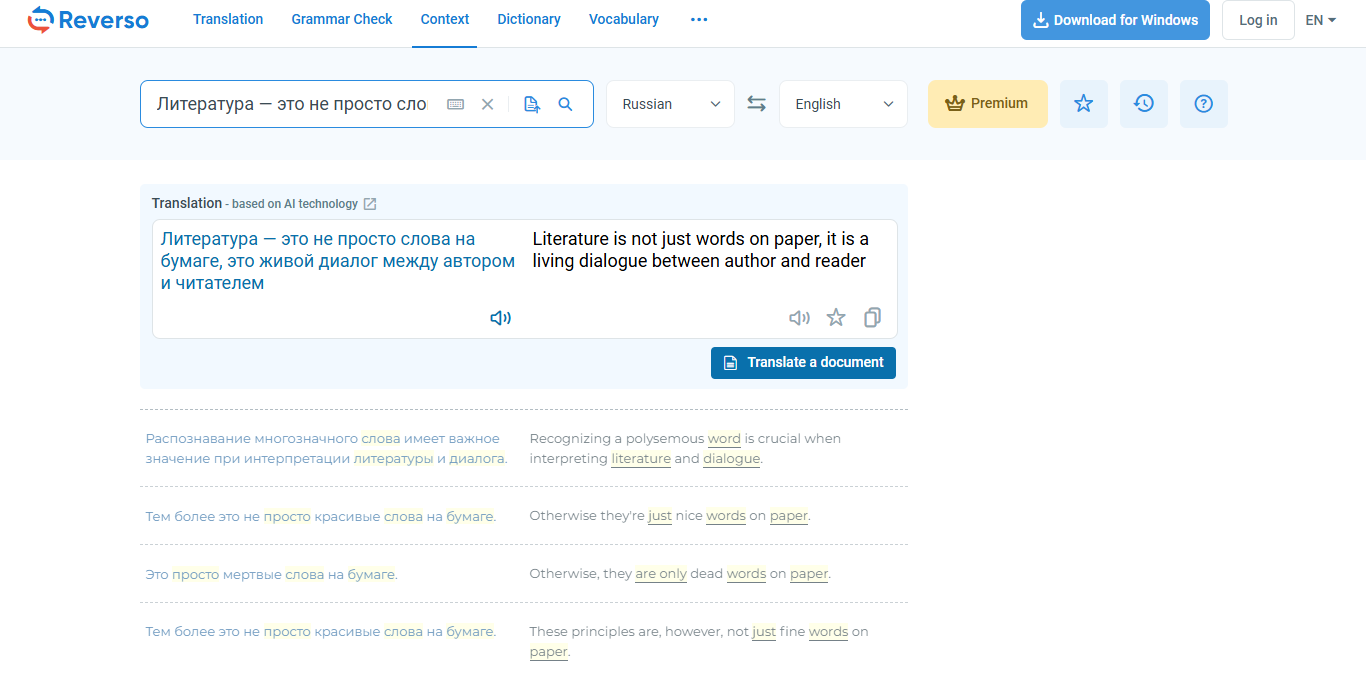
Task: Open the English target language dropdown
Action: 843,104
